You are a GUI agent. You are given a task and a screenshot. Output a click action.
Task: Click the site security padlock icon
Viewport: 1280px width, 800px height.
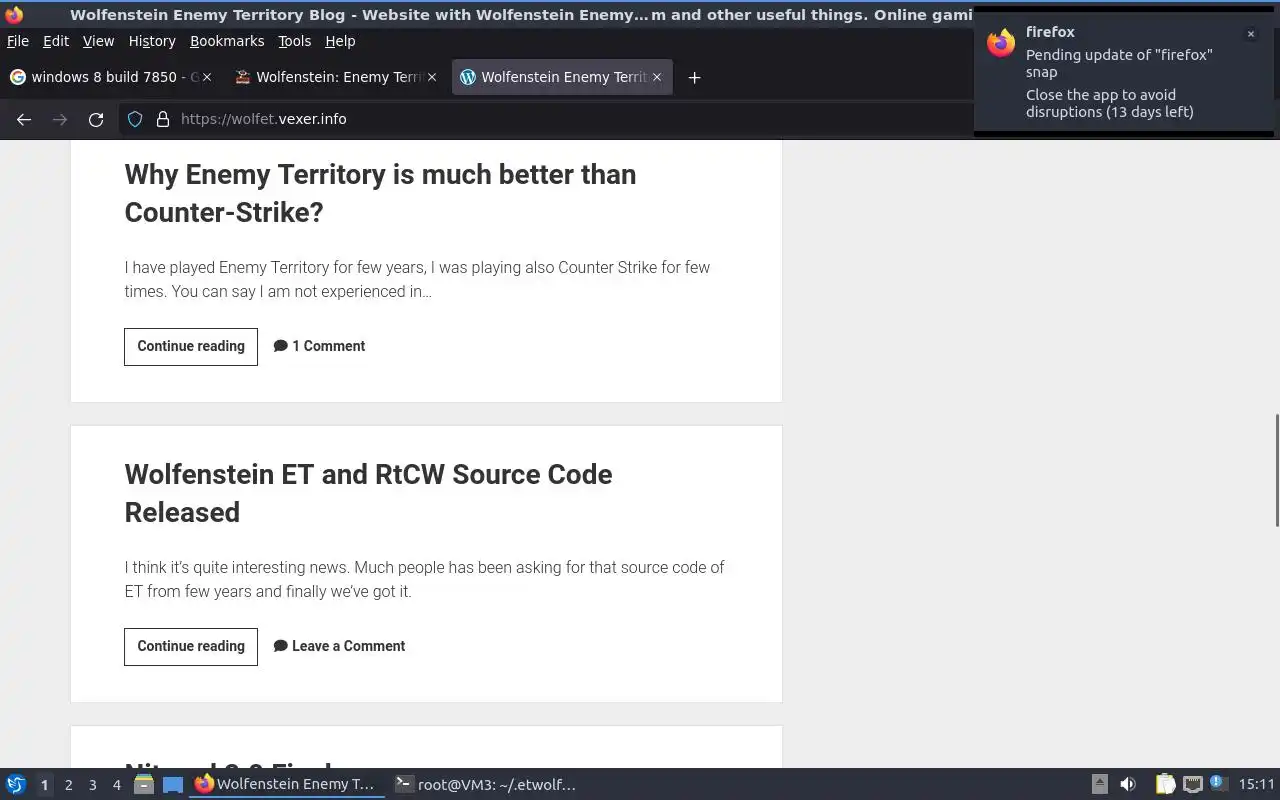click(x=163, y=119)
